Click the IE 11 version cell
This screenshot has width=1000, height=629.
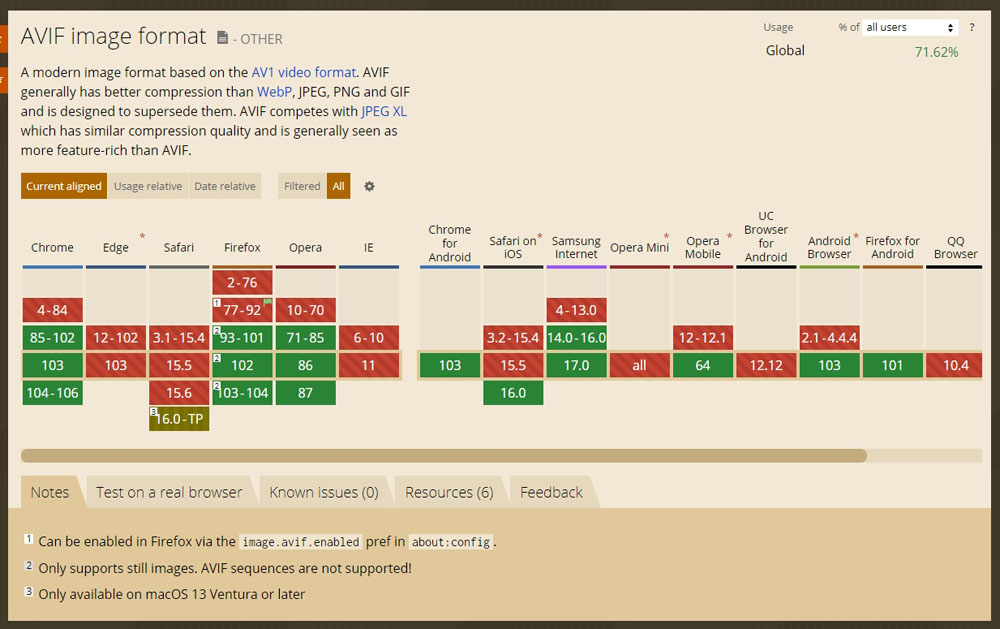(369, 366)
